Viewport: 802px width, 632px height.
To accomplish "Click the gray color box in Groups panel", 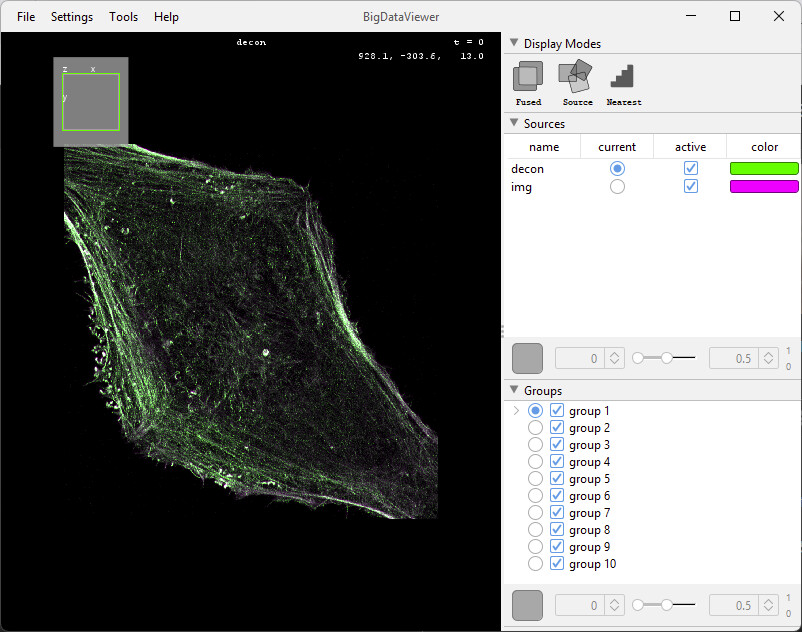I will coord(527,605).
